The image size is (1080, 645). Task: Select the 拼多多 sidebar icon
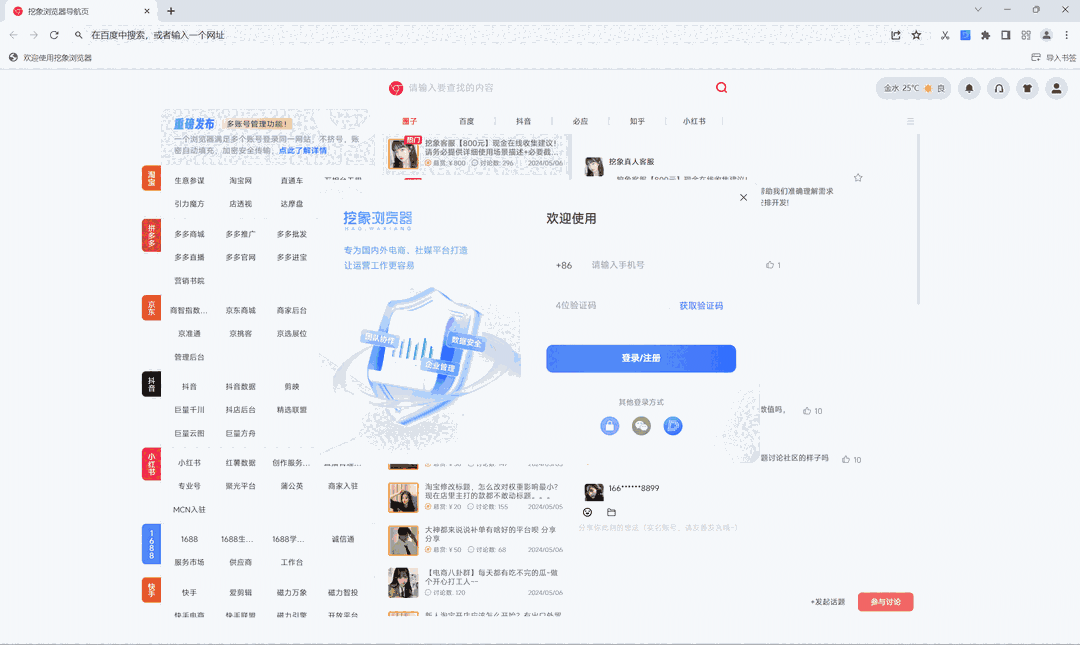151,235
